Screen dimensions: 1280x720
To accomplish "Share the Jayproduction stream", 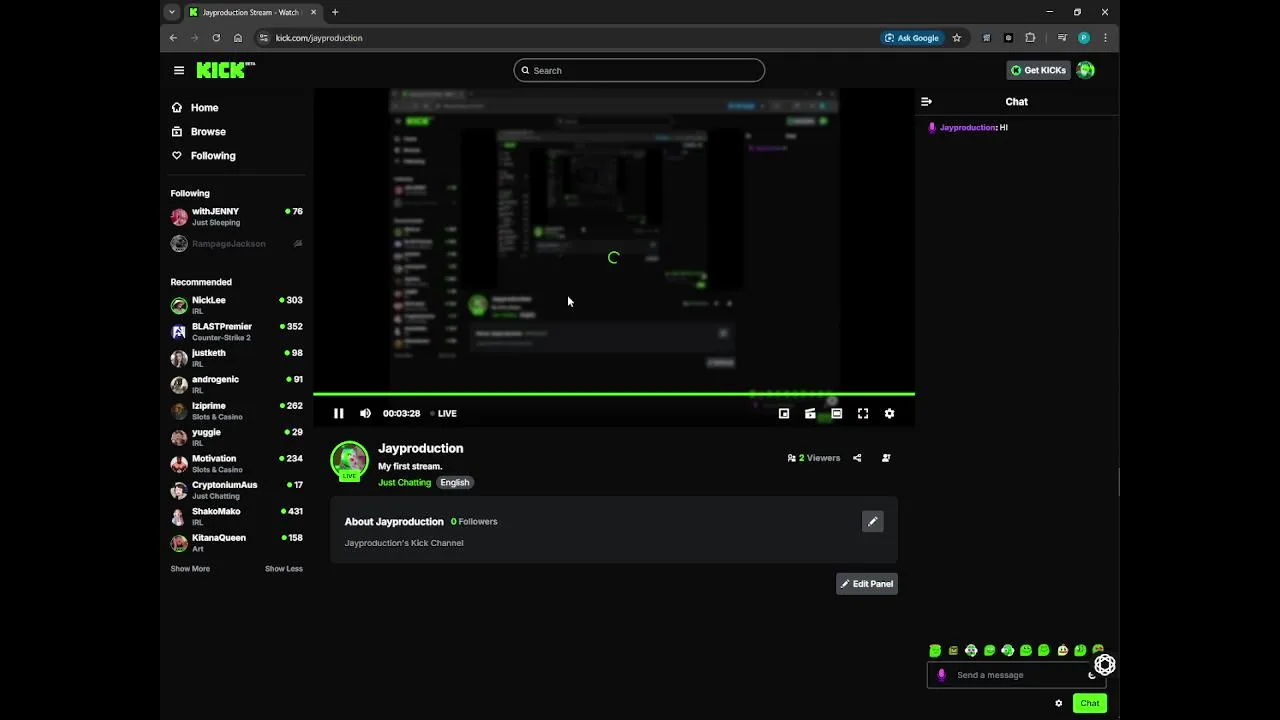I will coord(857,458).
